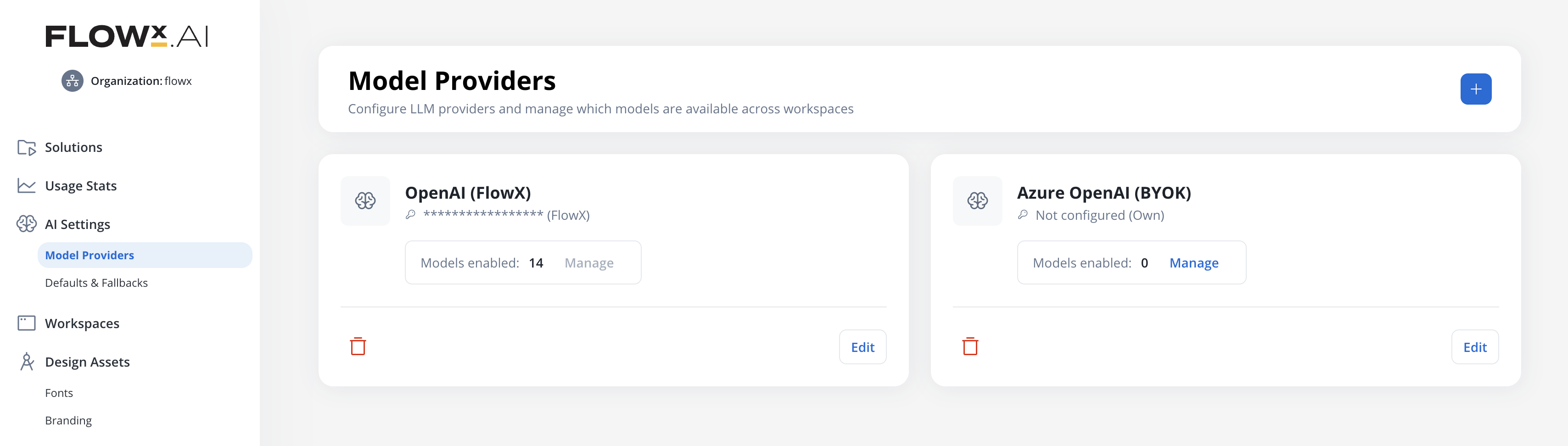Open Design Assets in the sidebar
The height and width of the screenshot is (446, 1568).
coord(88,362)
